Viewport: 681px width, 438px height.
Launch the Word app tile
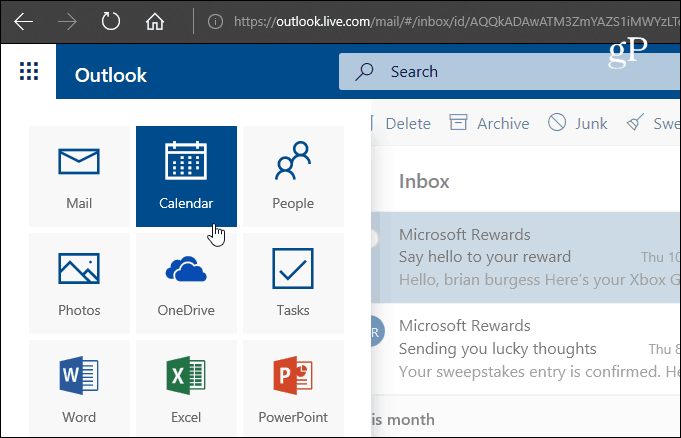click(x=79, y=388)
